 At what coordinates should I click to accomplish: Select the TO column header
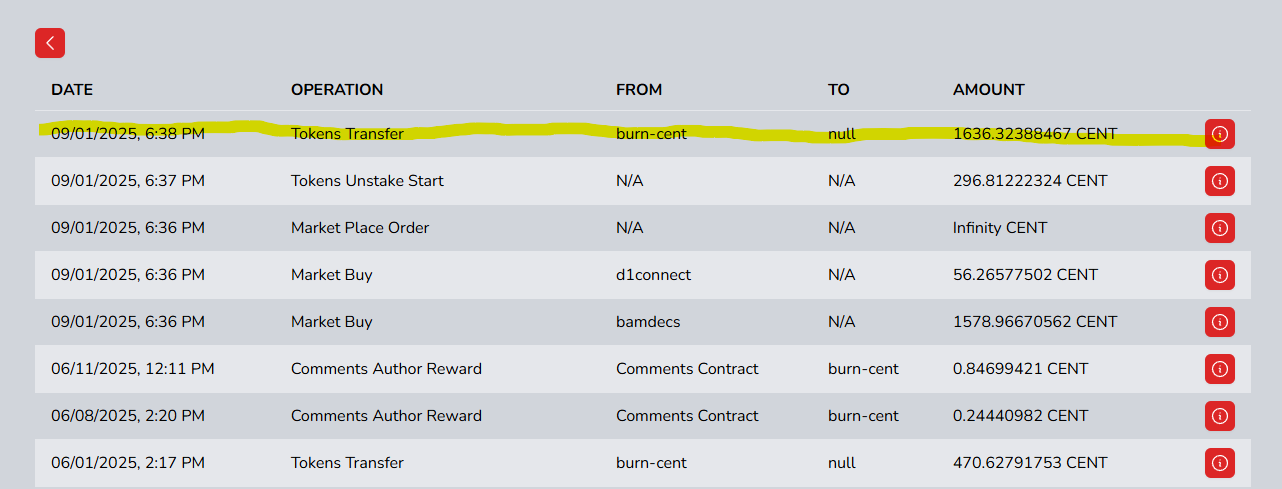click(839, 90)
